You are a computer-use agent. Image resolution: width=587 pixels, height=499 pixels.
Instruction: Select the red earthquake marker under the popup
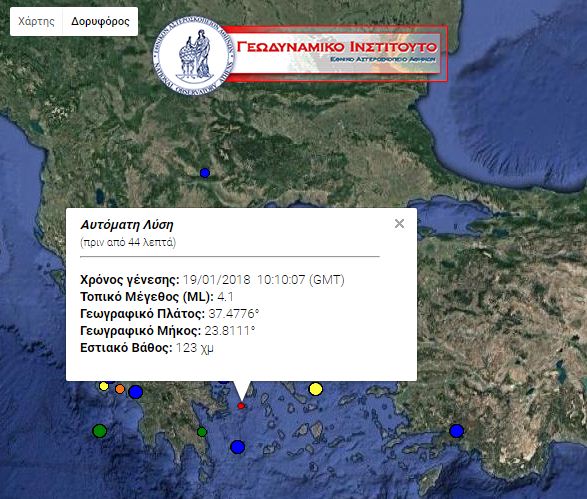241,406
